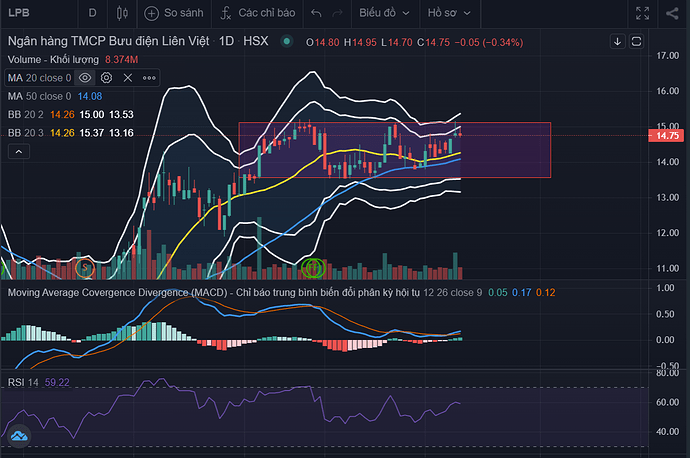Click the HSX exchange label
Viewport: 690px width, 458px height.
pyautogui.click(x=256, y=41)
